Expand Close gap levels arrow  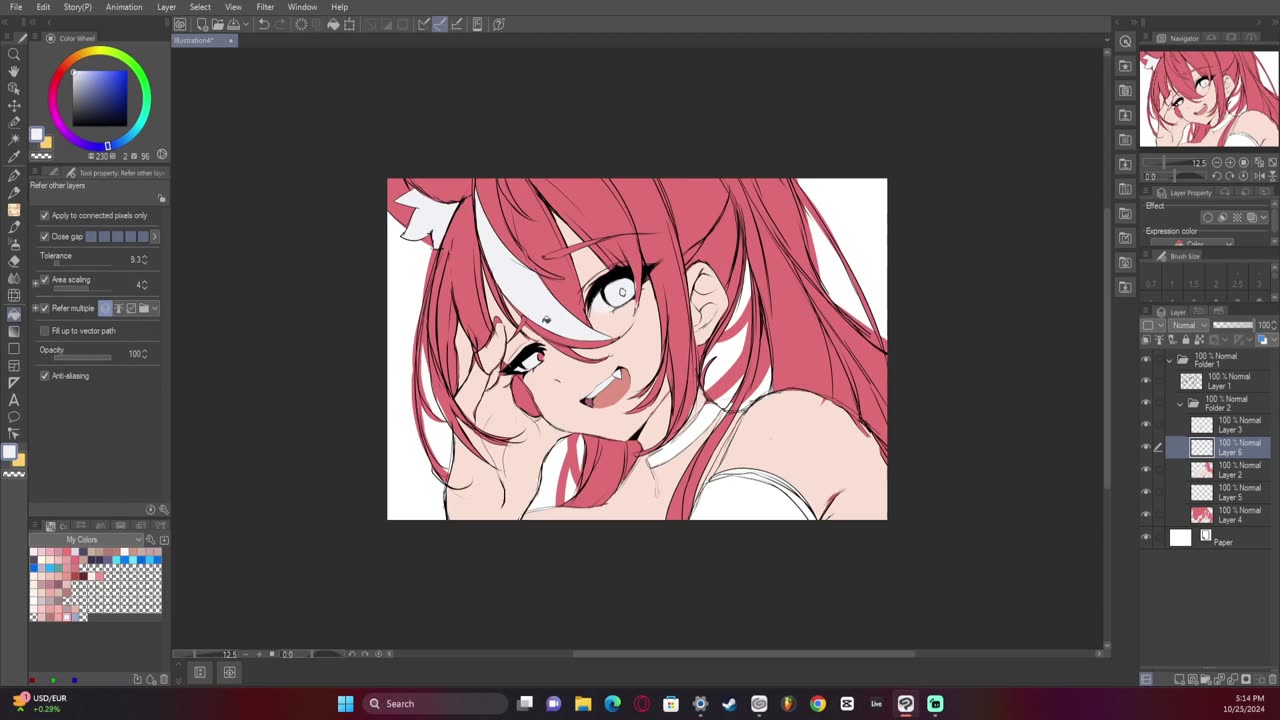(154, 236)
